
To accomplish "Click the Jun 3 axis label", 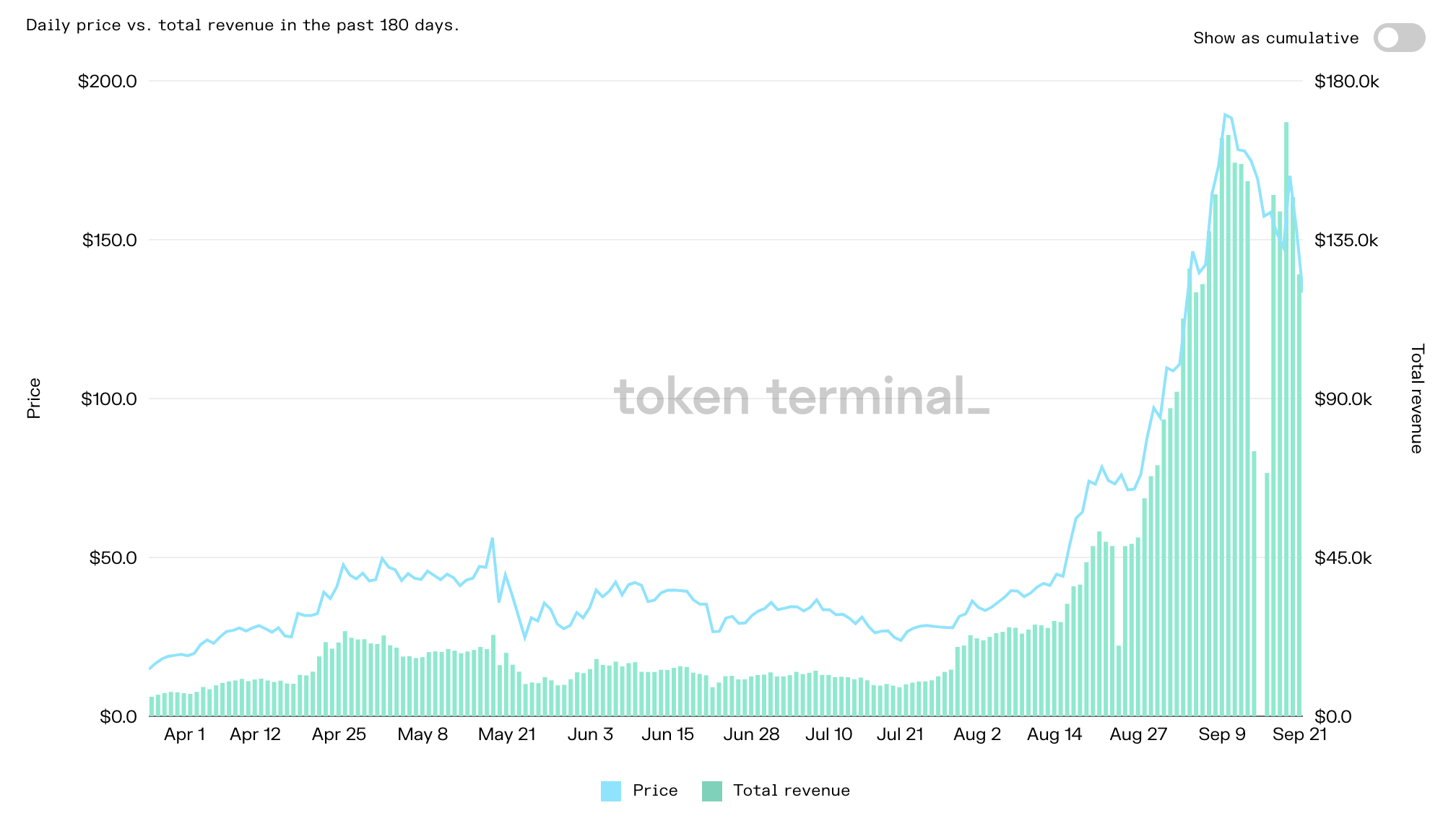I will point(590,734).
